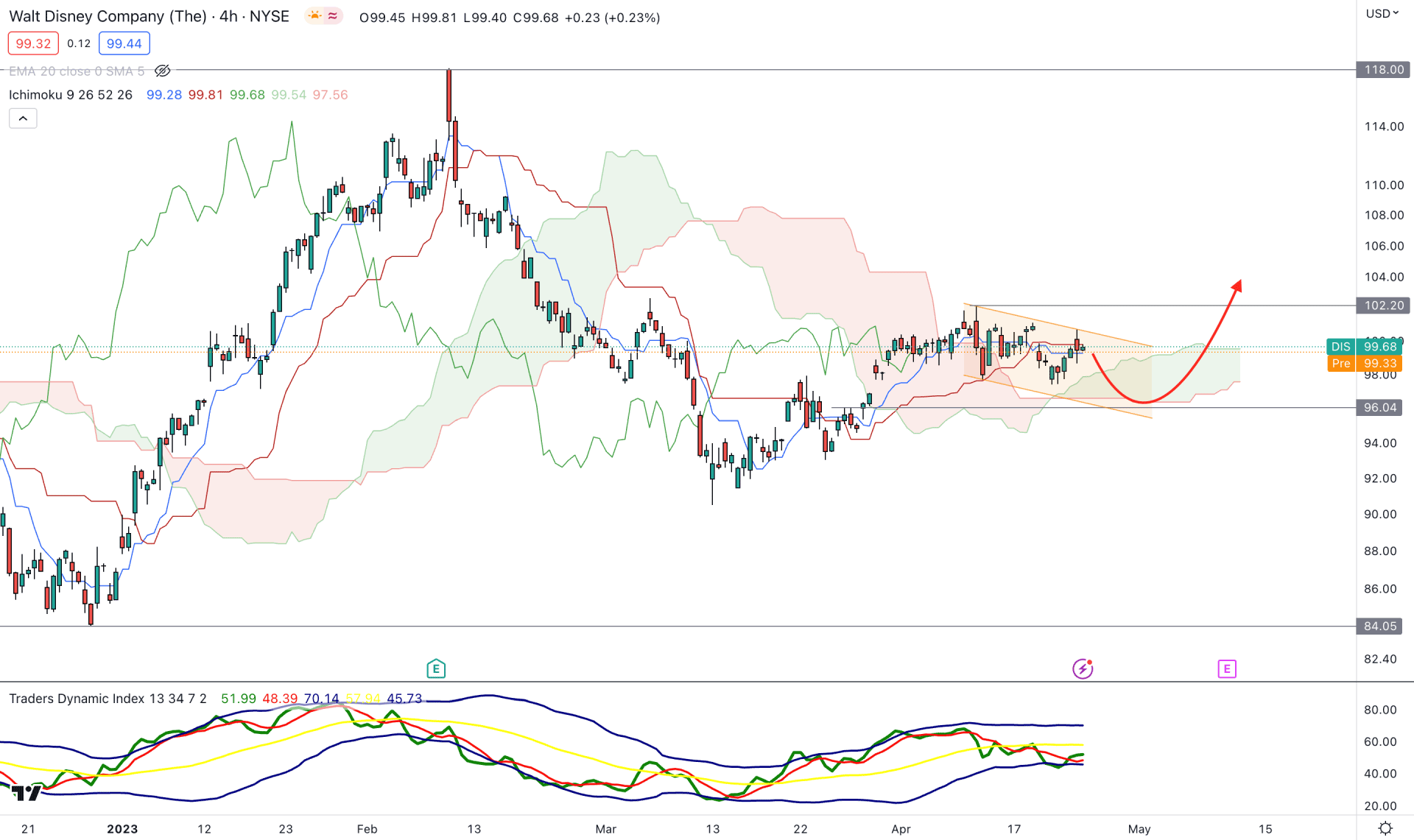Open the USD currency dropdown
This screenshot has width=1414, height=840.
(x=1382, y=14)
